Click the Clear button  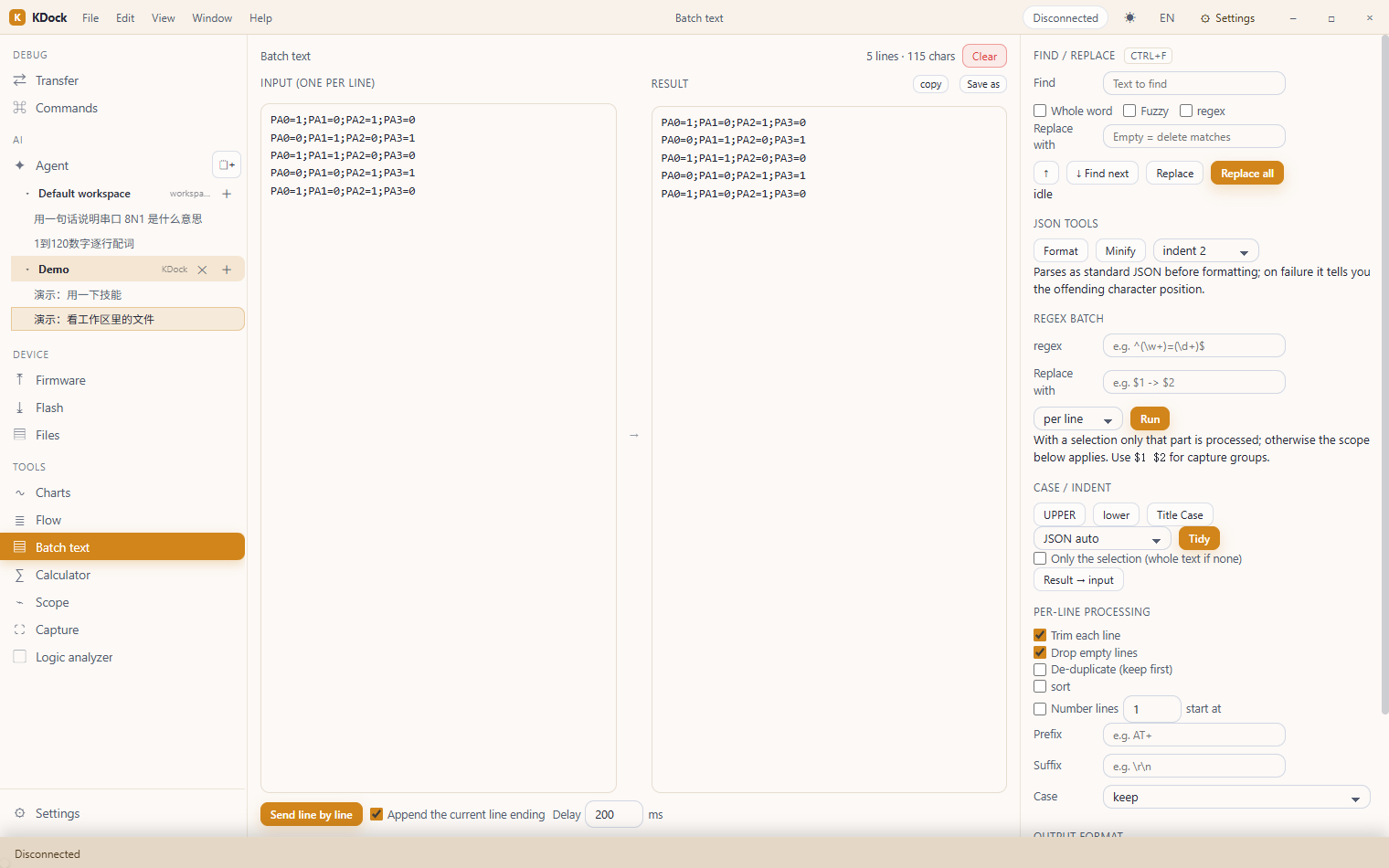coord(984,57)
